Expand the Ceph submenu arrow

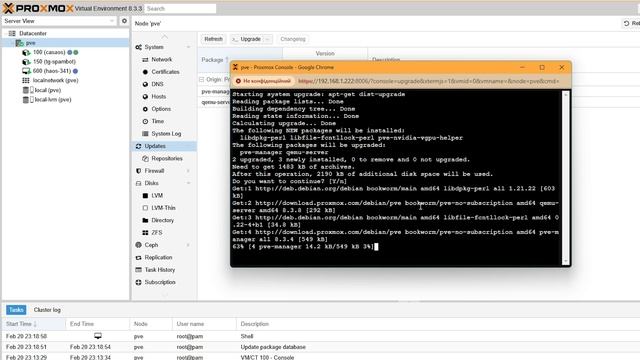188,245
